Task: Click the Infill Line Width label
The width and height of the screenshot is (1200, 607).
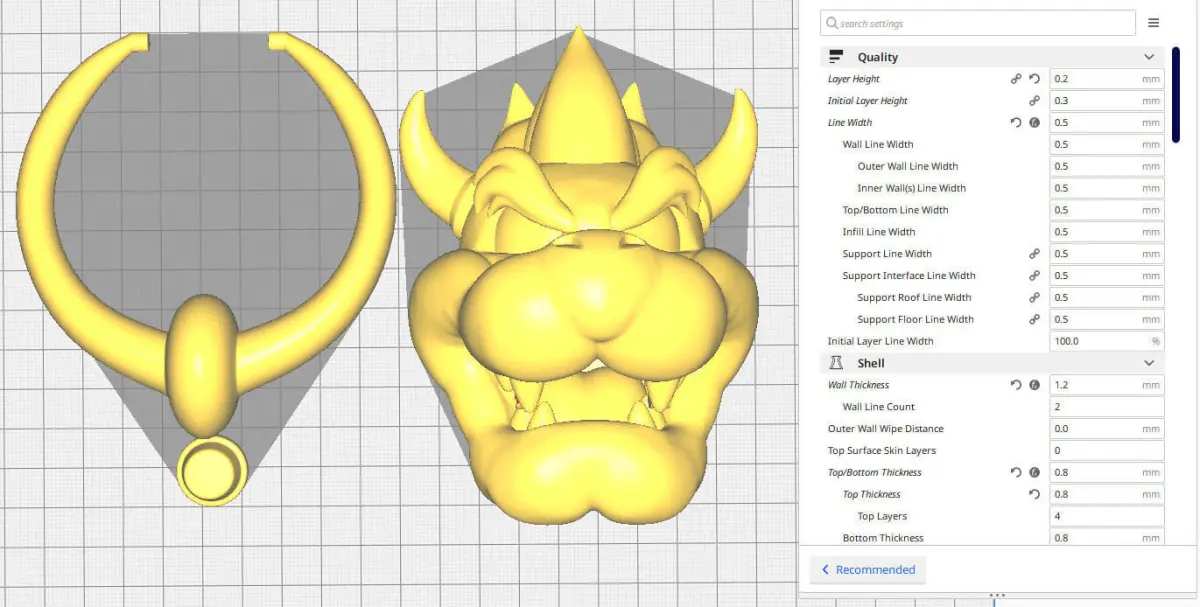Action: [879, 232]
